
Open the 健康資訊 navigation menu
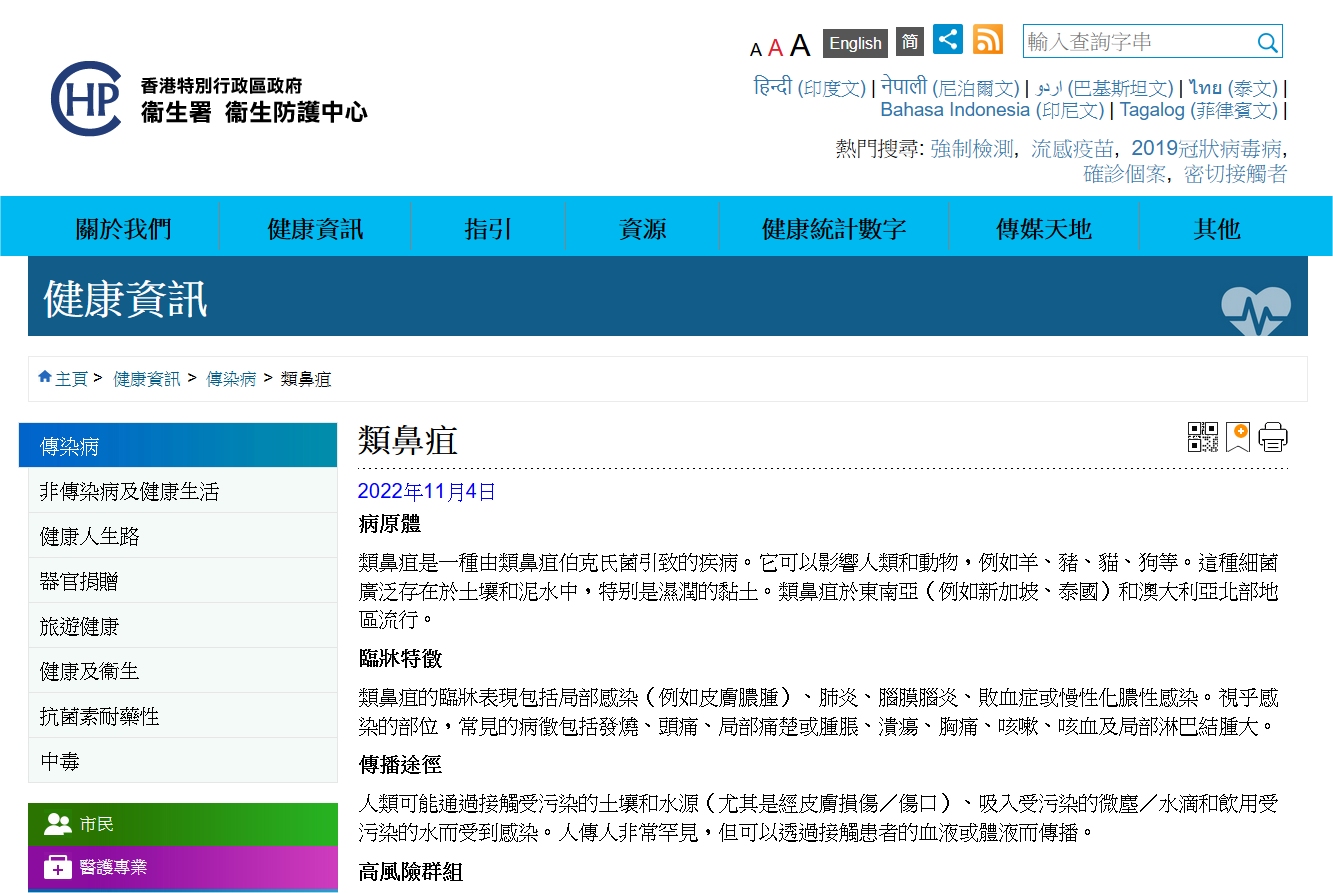315,229
